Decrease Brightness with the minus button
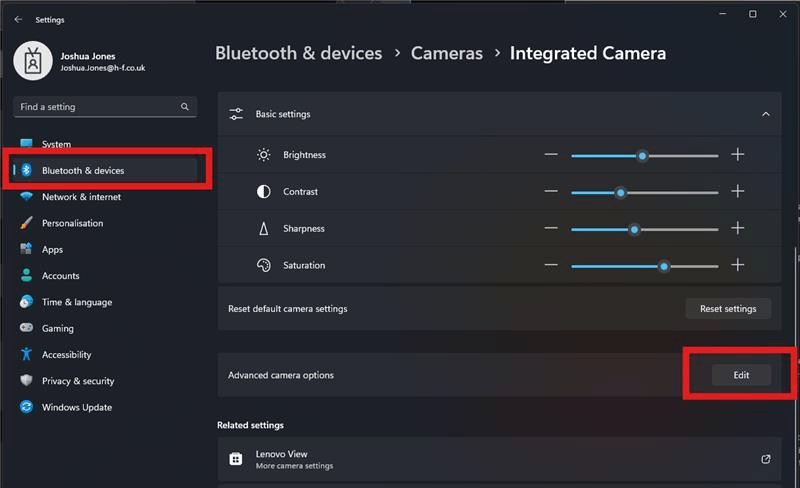Screen dimensions: 800x488 551,154
